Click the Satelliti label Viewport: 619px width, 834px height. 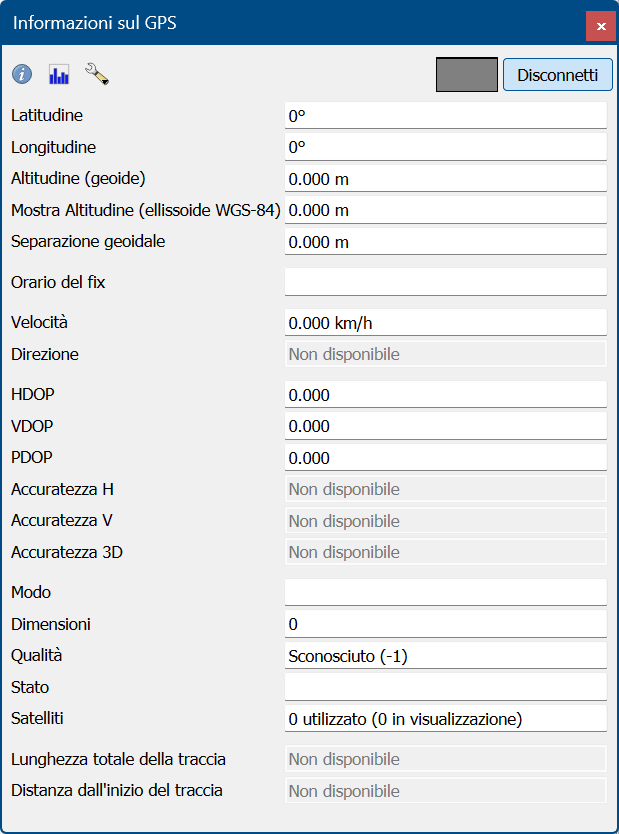tap(37, 719)
